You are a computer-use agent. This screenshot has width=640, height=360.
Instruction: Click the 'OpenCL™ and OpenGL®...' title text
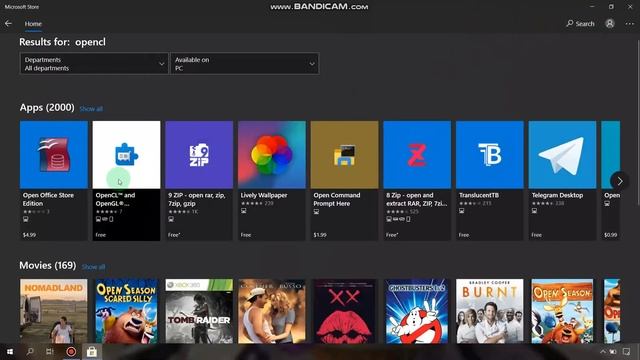pos(115,199)
